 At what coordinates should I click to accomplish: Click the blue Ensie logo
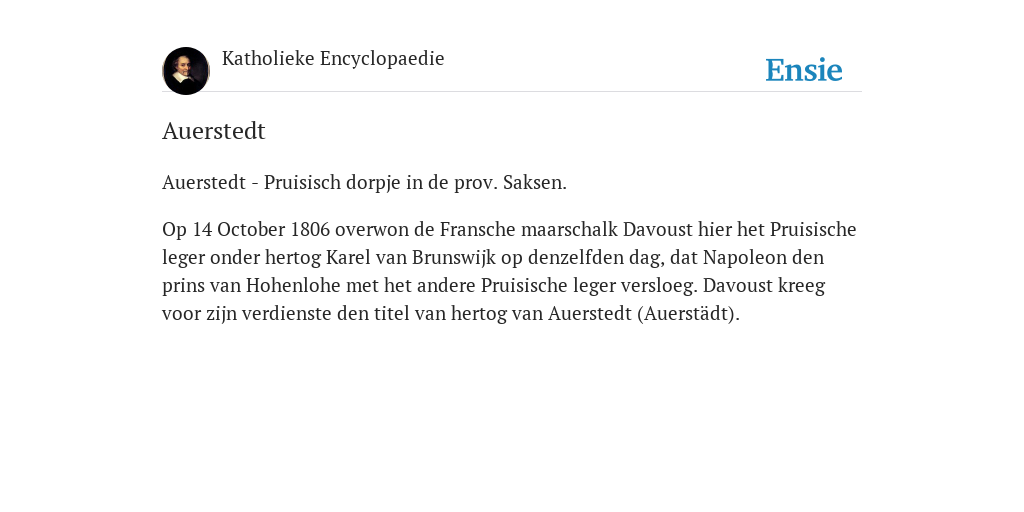(804, 70)
